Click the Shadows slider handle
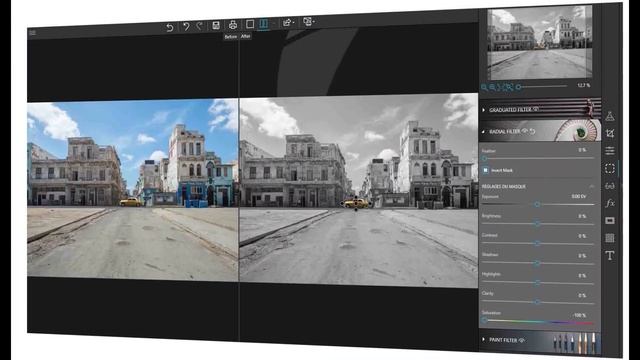640x360 pixels. [538, 263]
